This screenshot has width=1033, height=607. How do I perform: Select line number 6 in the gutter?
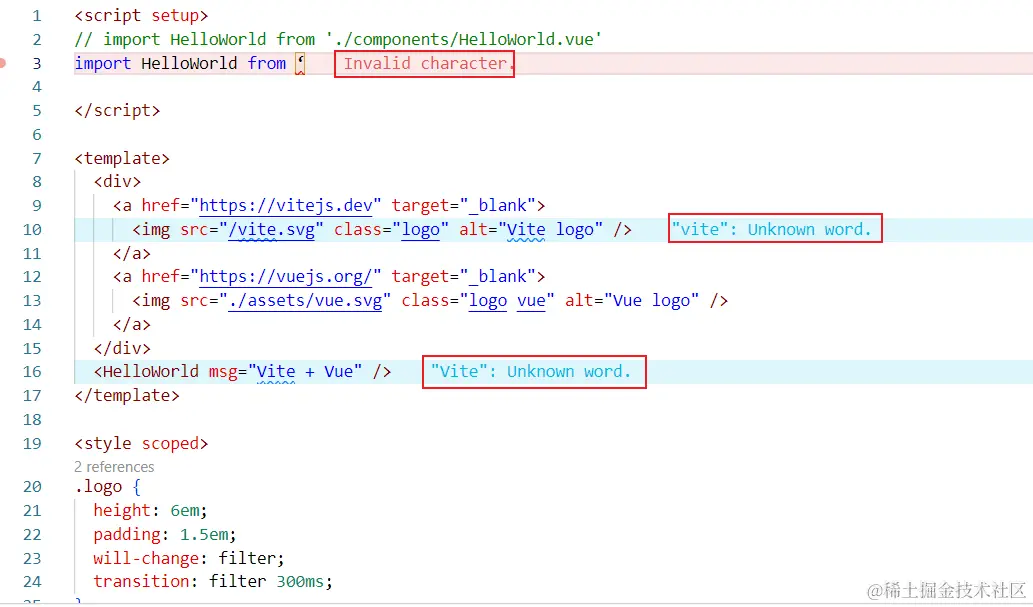click(x=36, y=134)
